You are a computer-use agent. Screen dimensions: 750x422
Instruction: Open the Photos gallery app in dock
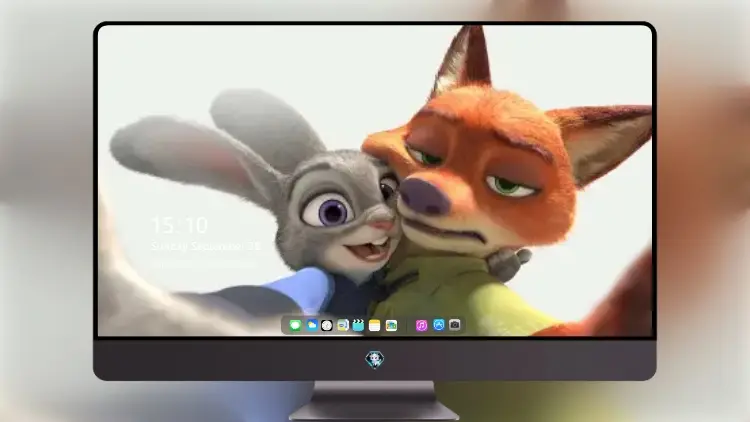click(391, 325)
